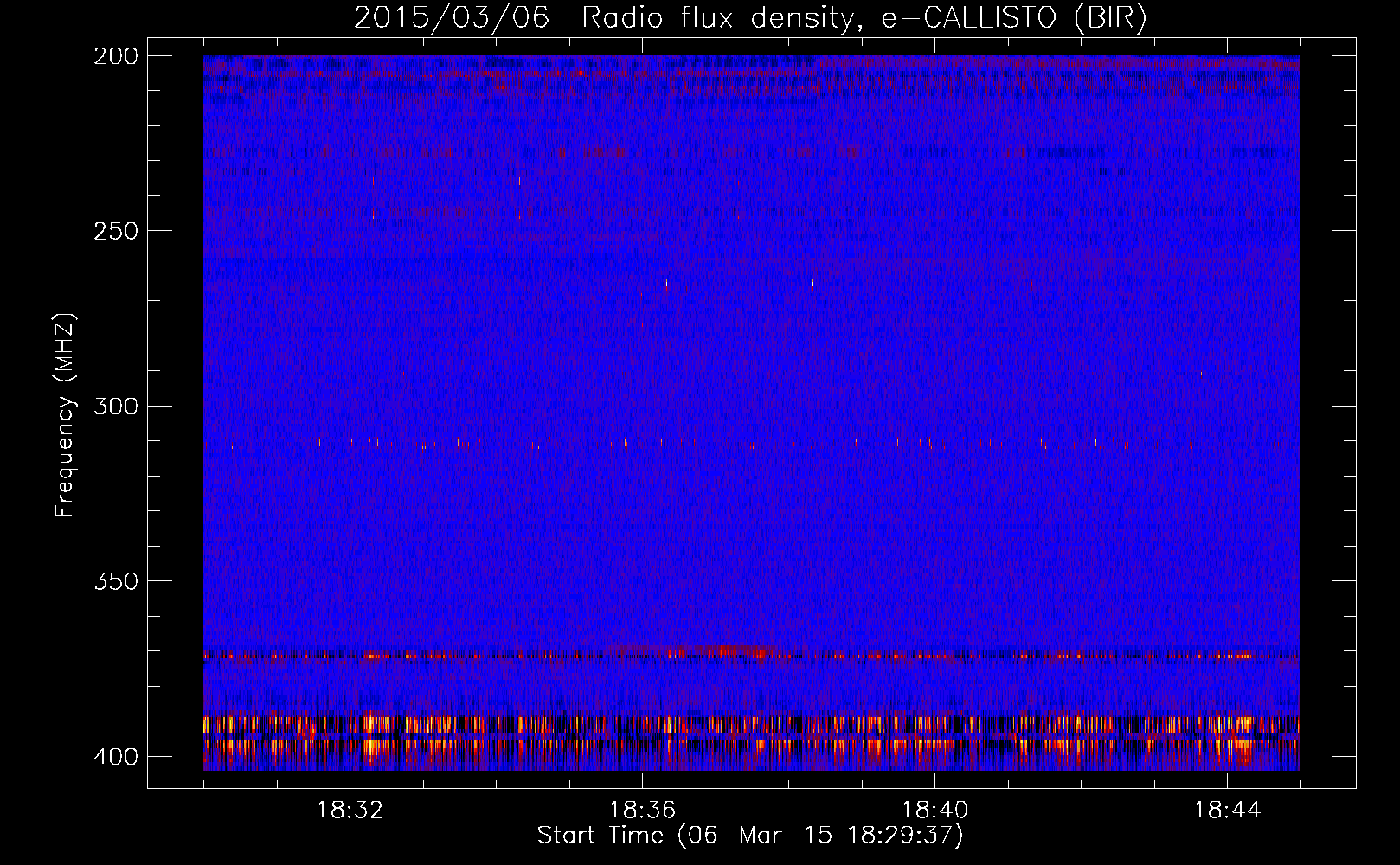
Task: Click the date 2015/03/06 in the title
Action: tap(452, 18)
